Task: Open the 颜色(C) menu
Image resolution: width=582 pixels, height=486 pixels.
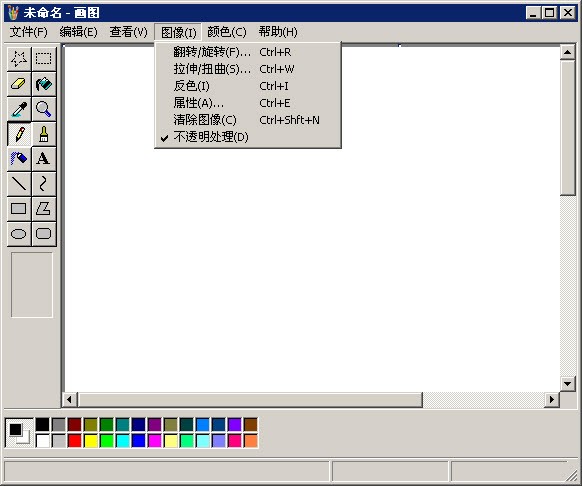Action: coord(226,32)
